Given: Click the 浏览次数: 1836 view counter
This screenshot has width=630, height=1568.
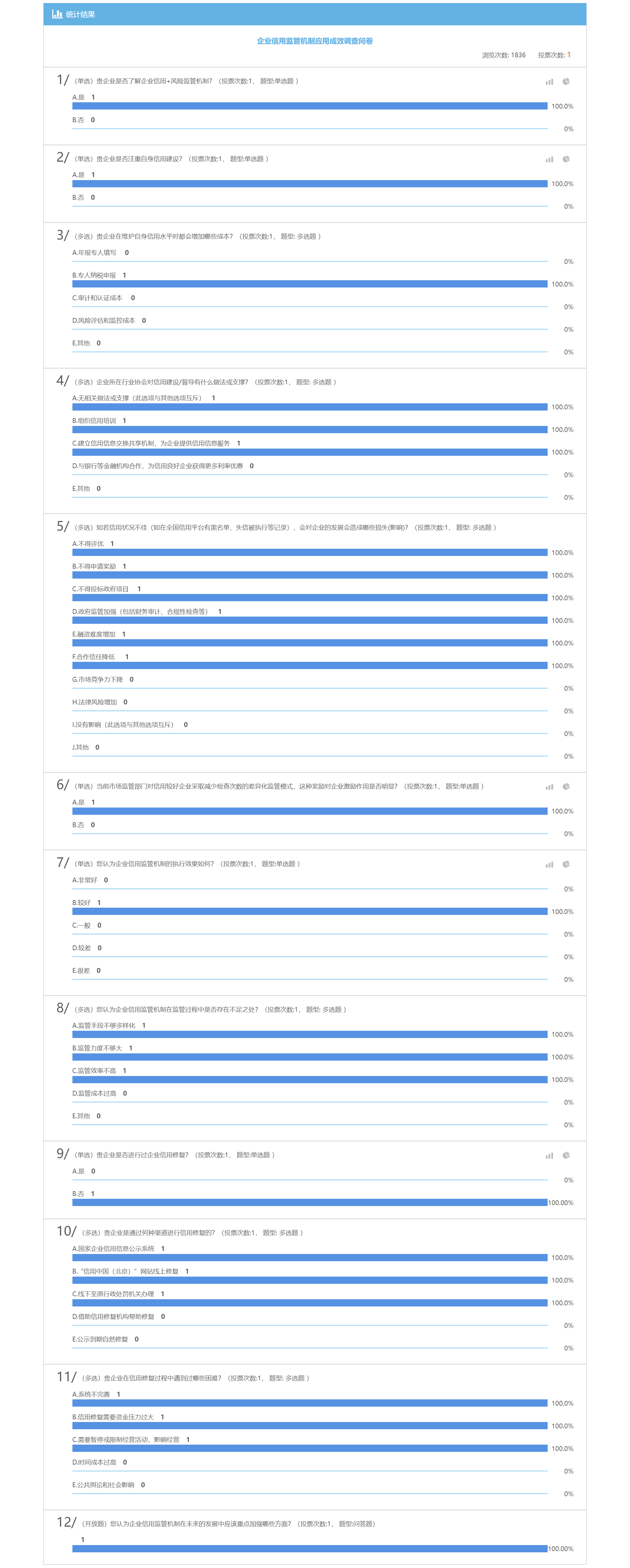Looking at the screenshot, I should (x=503, y=55).
